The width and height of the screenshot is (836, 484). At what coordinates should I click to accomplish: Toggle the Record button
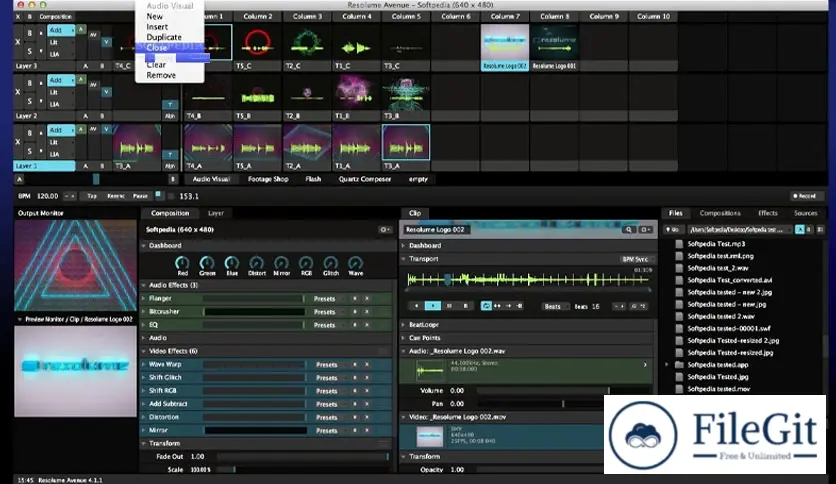pyautogui.click(x=805, y=196)
